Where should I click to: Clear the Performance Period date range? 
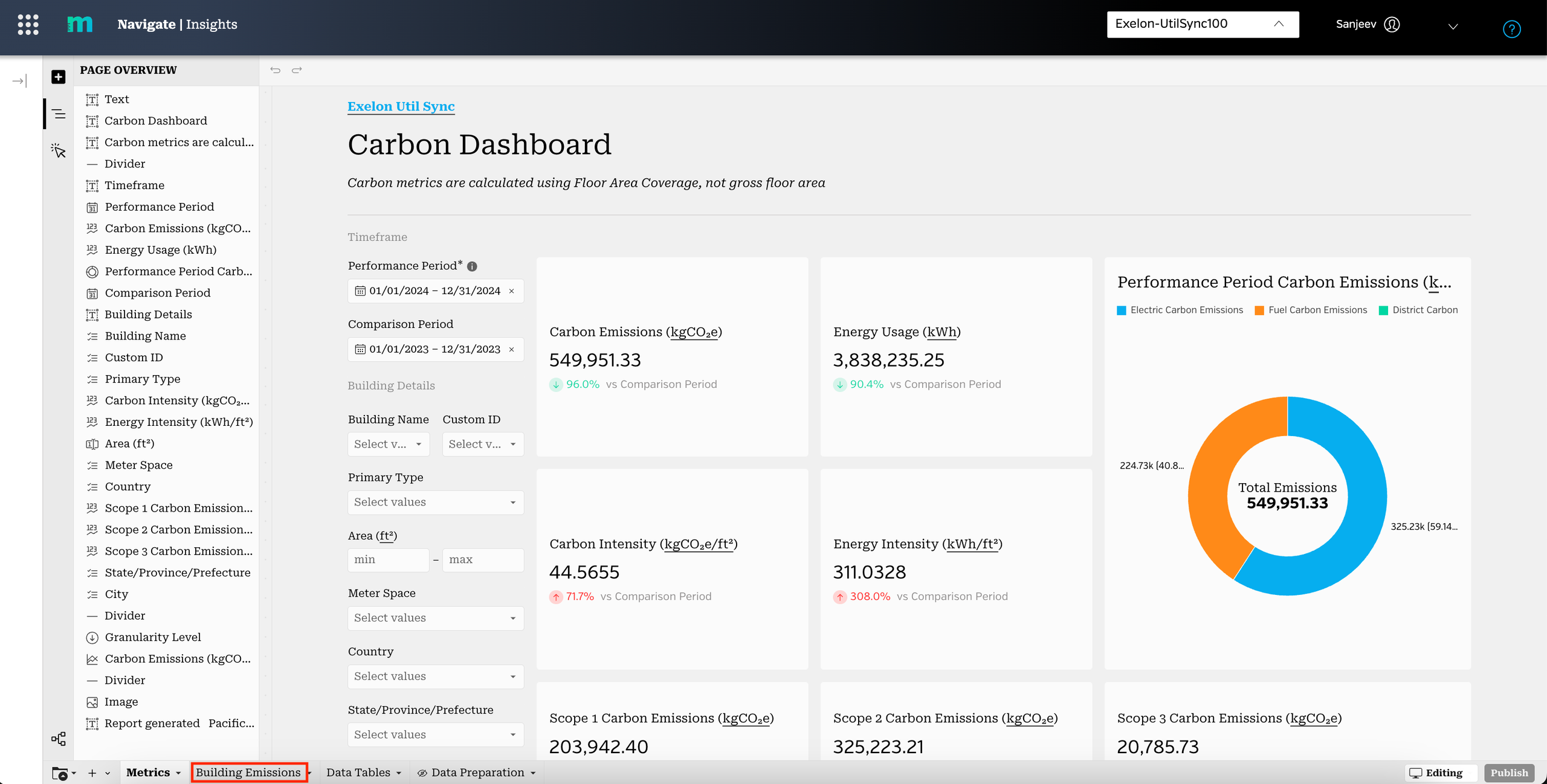tap(511, 291)
